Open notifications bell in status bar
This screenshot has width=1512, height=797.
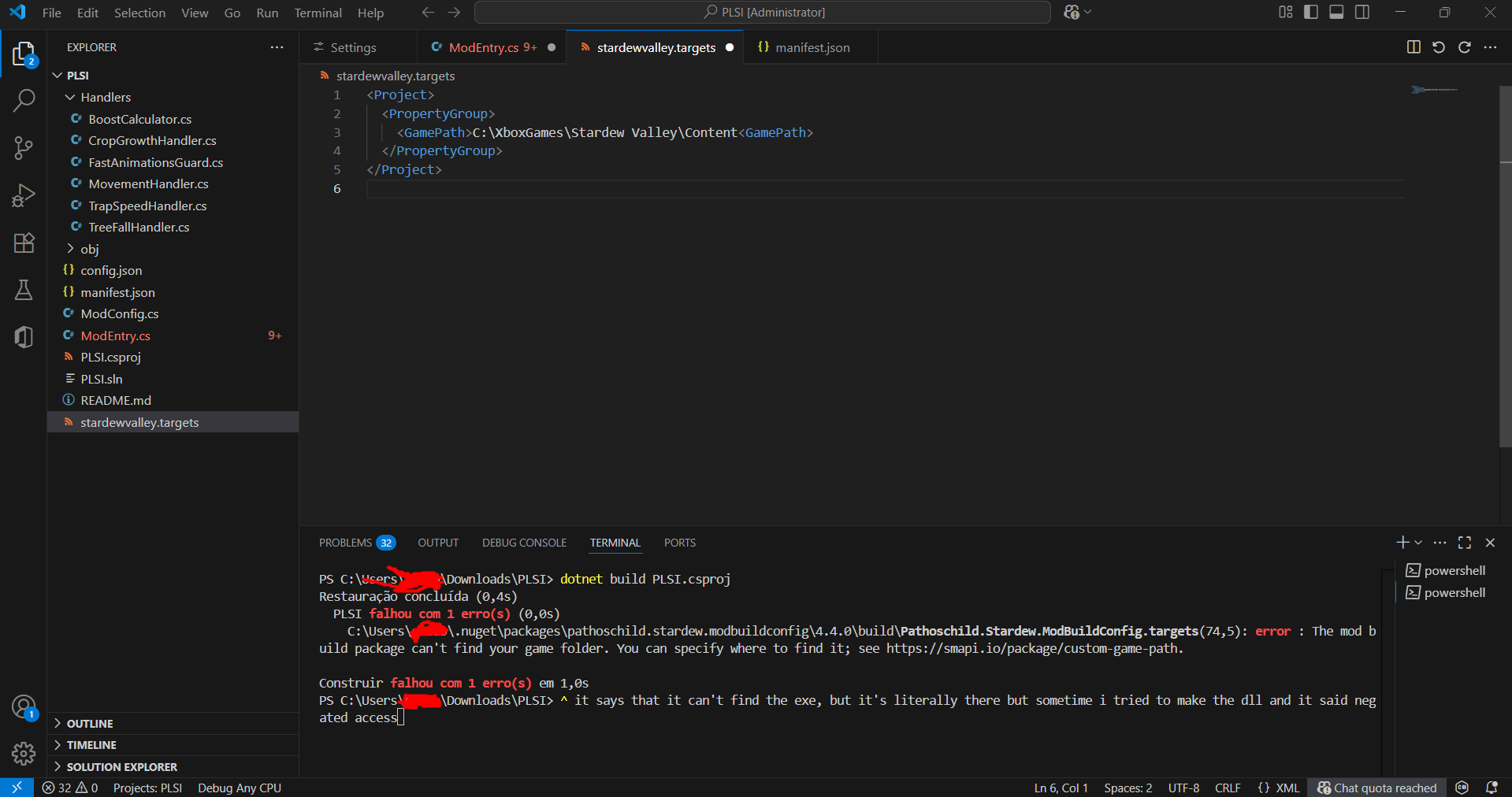pos(1492,788)
